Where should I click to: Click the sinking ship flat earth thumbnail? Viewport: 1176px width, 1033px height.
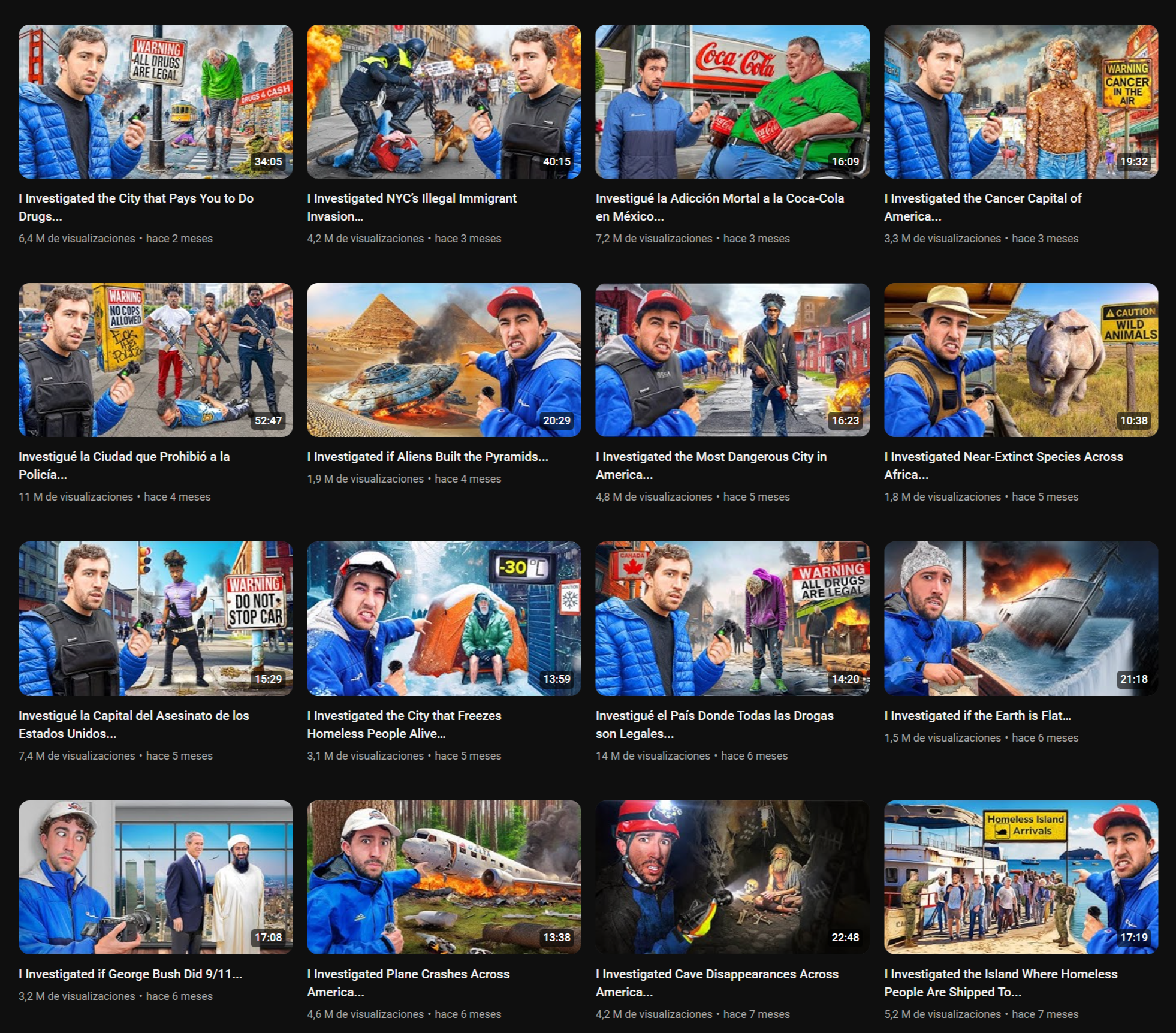tap(1020, 618)
